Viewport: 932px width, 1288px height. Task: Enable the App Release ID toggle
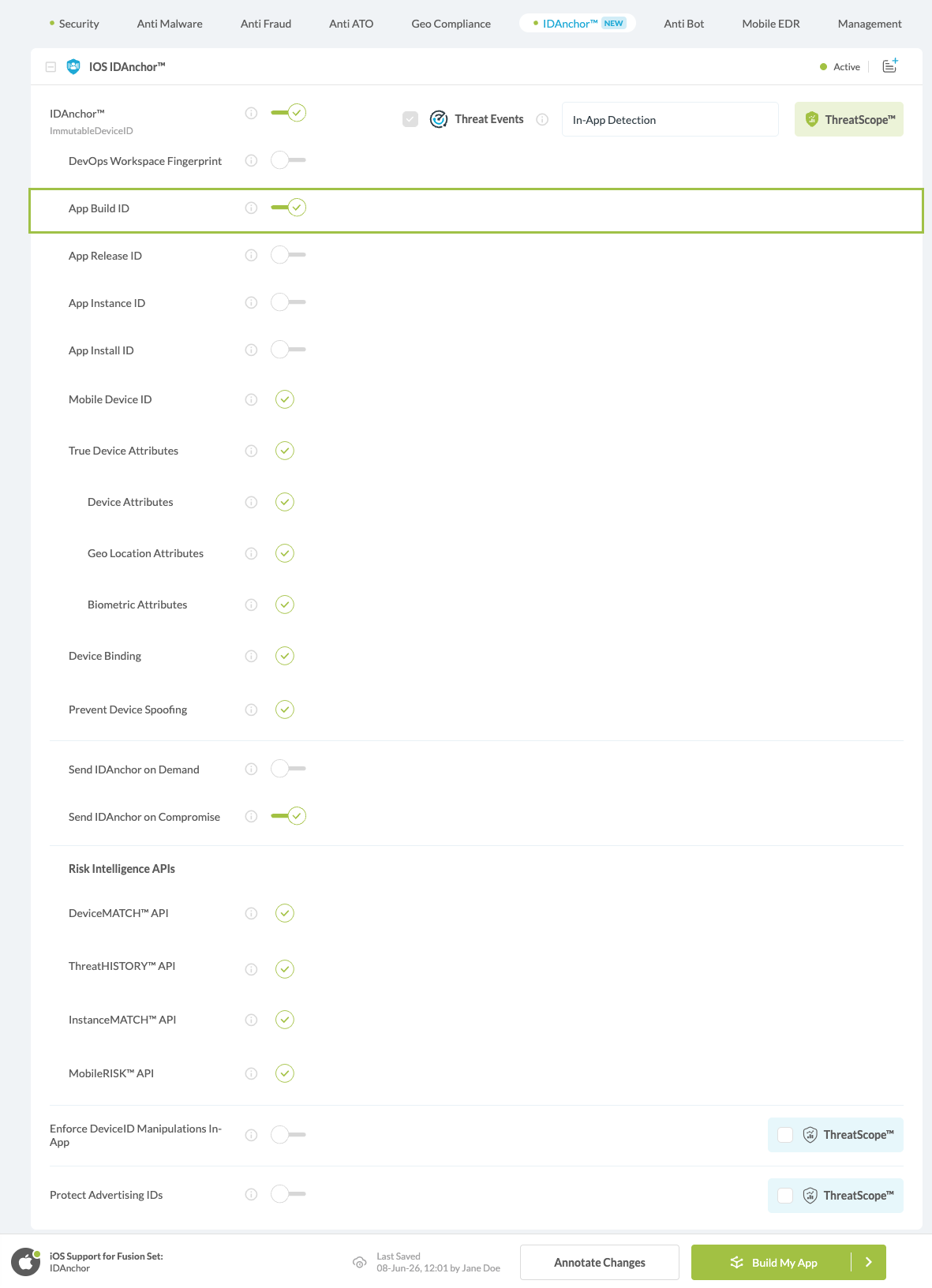point(288,255)
